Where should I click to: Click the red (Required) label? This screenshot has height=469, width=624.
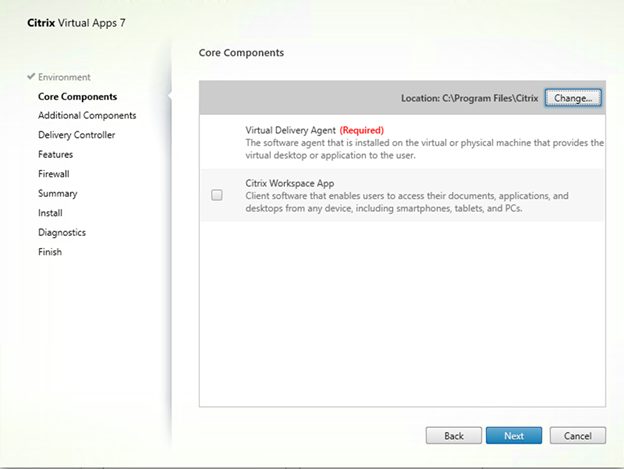[x=362, y=130]
